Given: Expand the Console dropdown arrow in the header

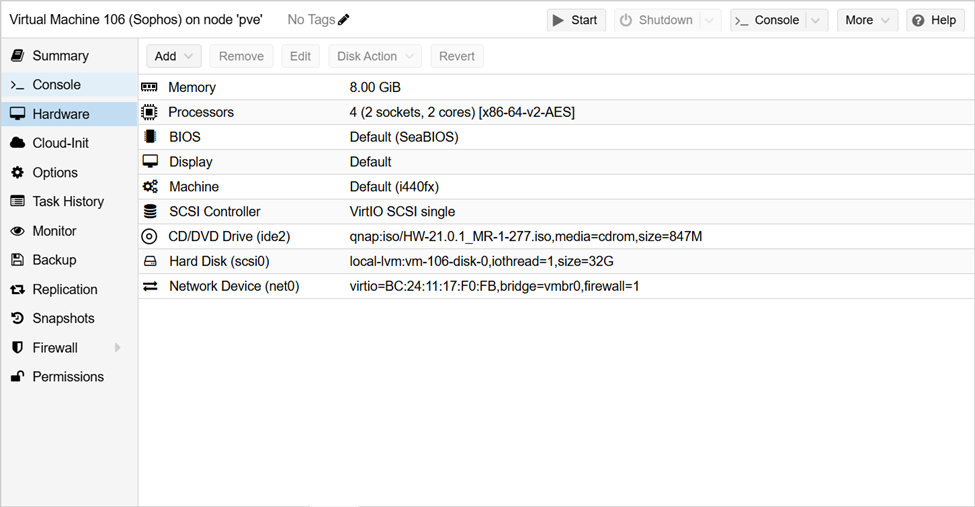Looking at the screenshot, I should click(x=816, y=20).
